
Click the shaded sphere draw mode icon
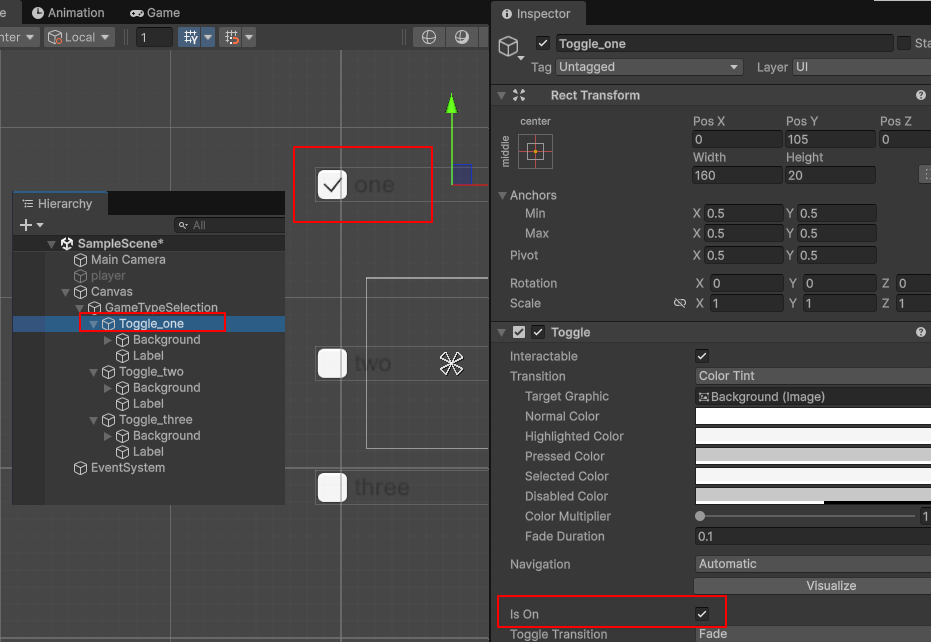pos(462,37)
